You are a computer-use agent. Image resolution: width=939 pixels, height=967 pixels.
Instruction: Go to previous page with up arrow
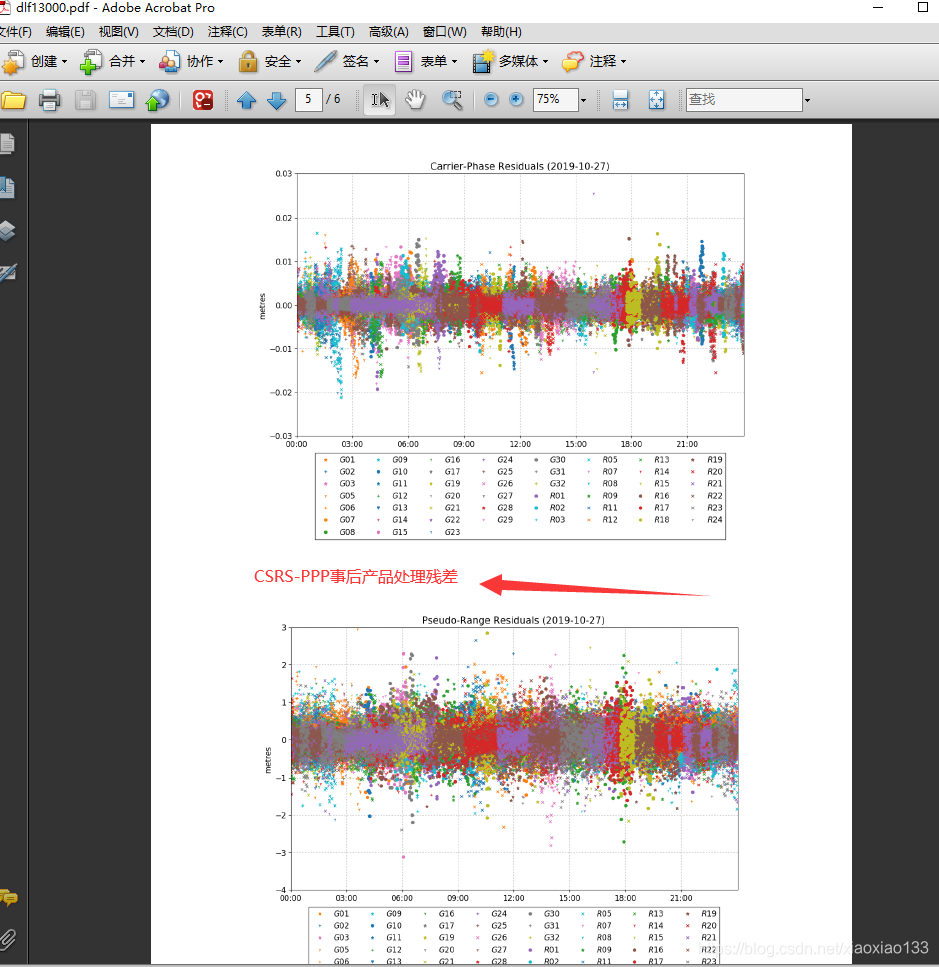(247, 100)
